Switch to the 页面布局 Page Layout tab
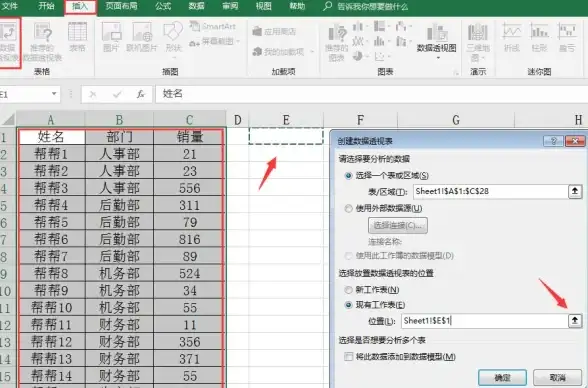 click(x=121, y=6)
